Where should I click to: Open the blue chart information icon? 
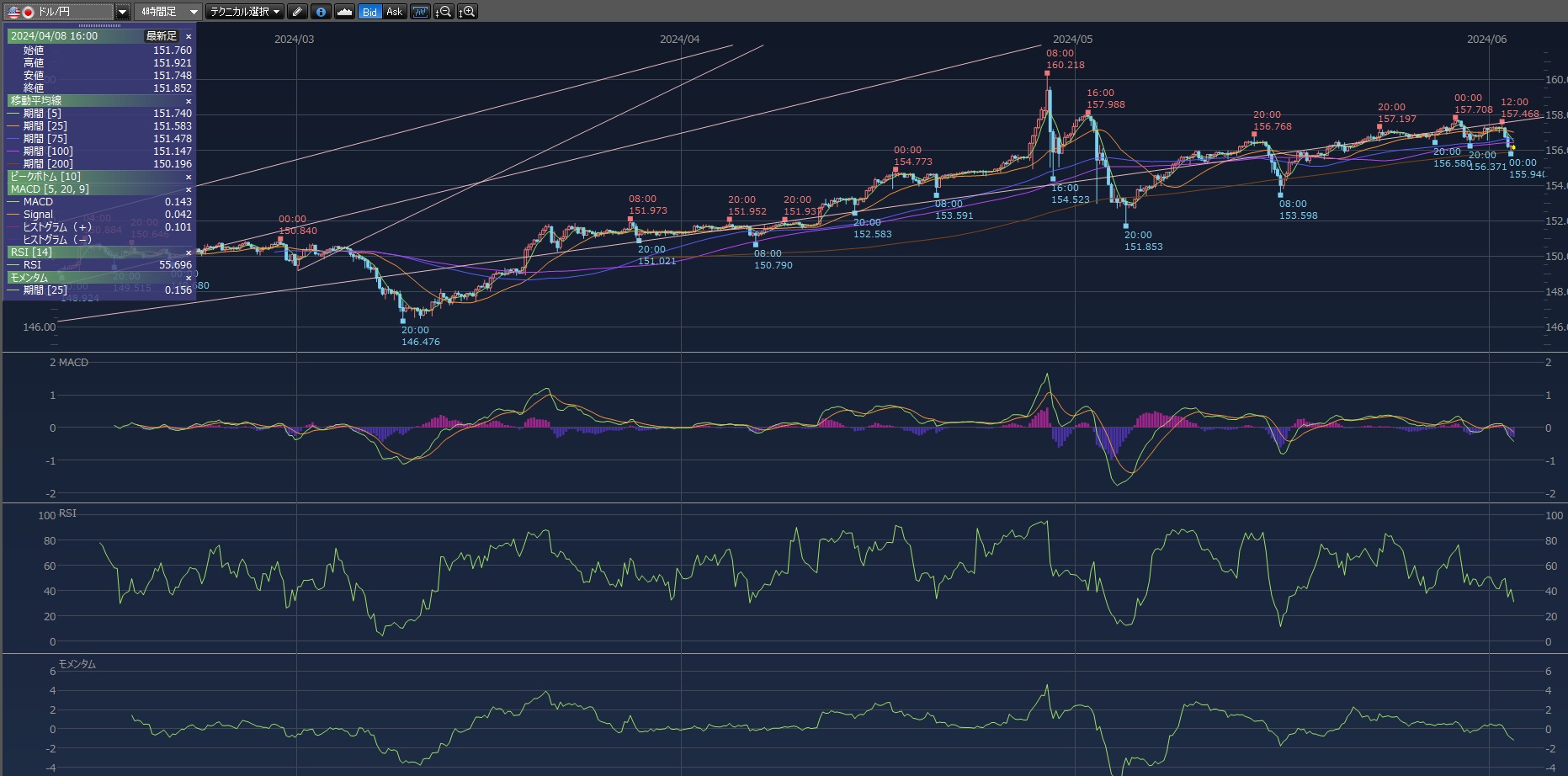[x=321, y=12]
